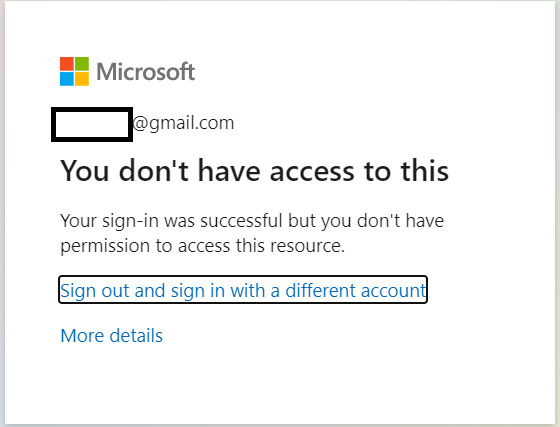Click the "permission to access this resource" line

[x=202, y=246]
